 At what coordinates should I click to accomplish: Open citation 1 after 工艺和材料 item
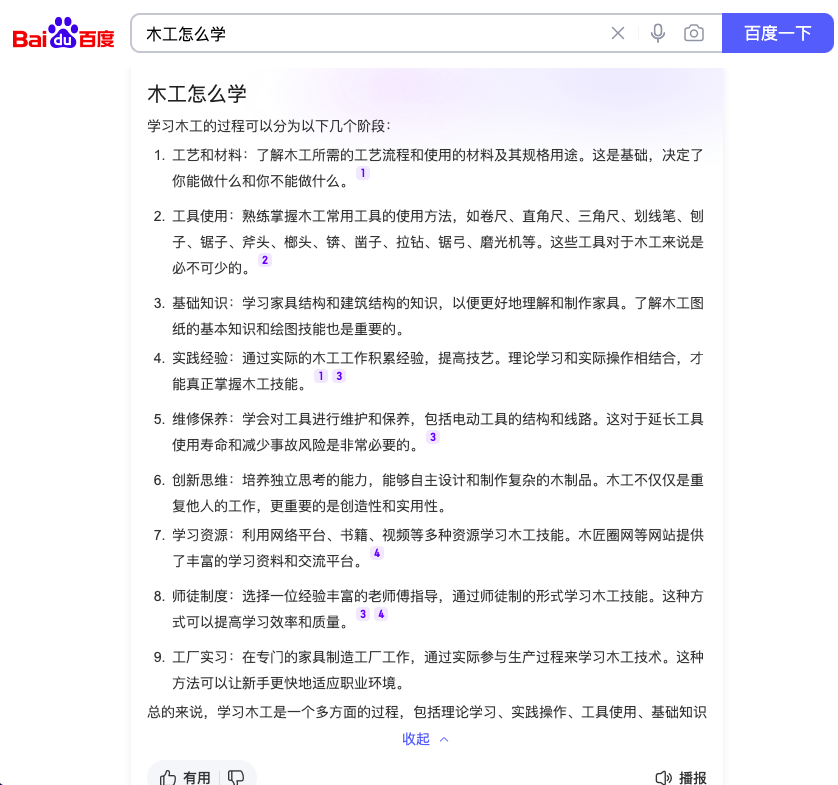tap(363, 173)
